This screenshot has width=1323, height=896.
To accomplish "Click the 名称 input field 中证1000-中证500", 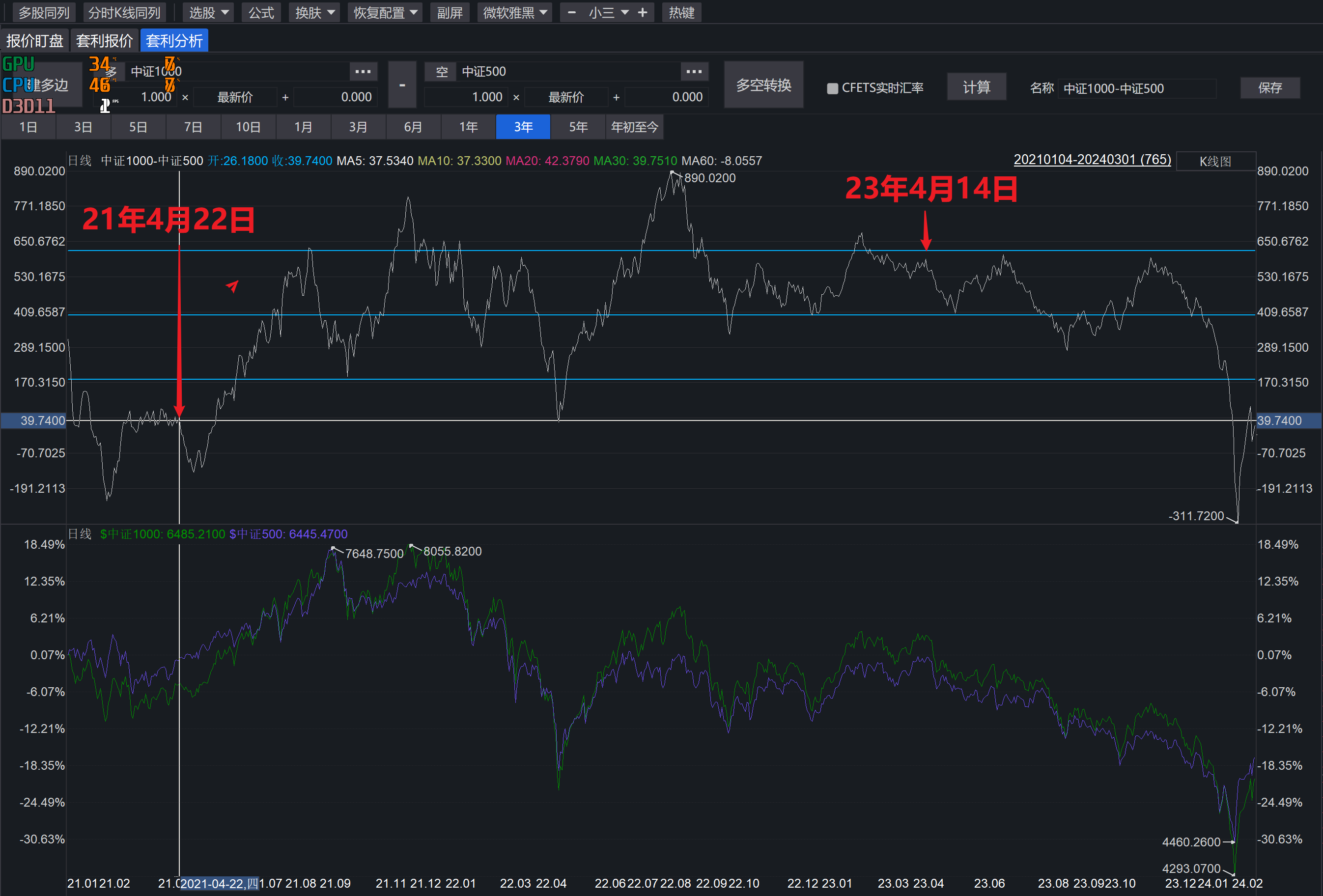I will click(x=1136, y=88).
